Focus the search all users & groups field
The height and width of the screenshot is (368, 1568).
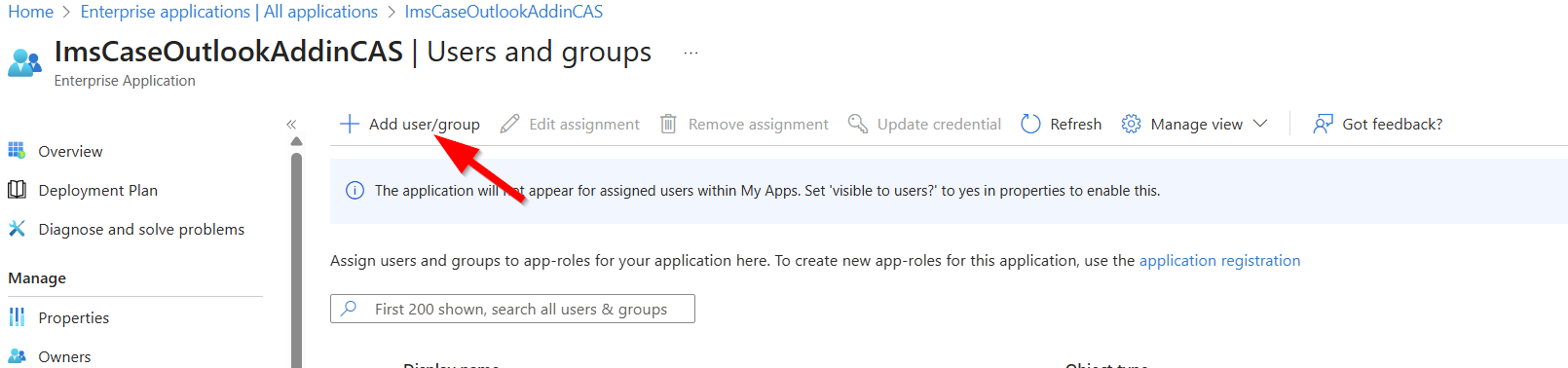512,309
